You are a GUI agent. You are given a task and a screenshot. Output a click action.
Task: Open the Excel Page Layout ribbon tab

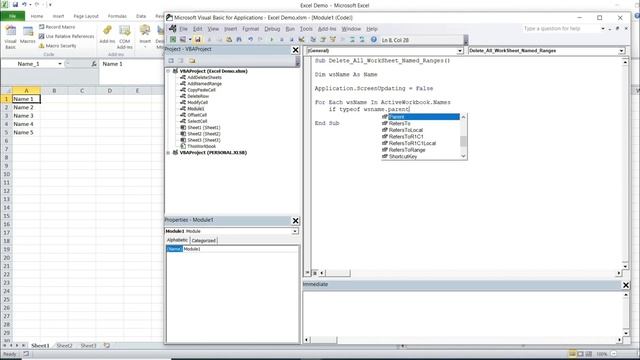pos(86,16)
